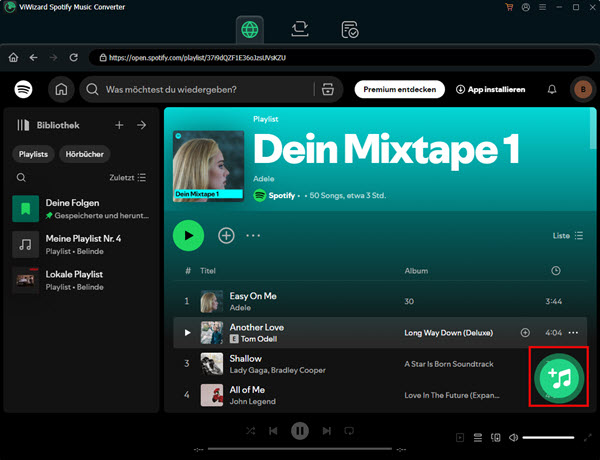
Task: Open the browse icon in search bar
Action: (328, 89)
